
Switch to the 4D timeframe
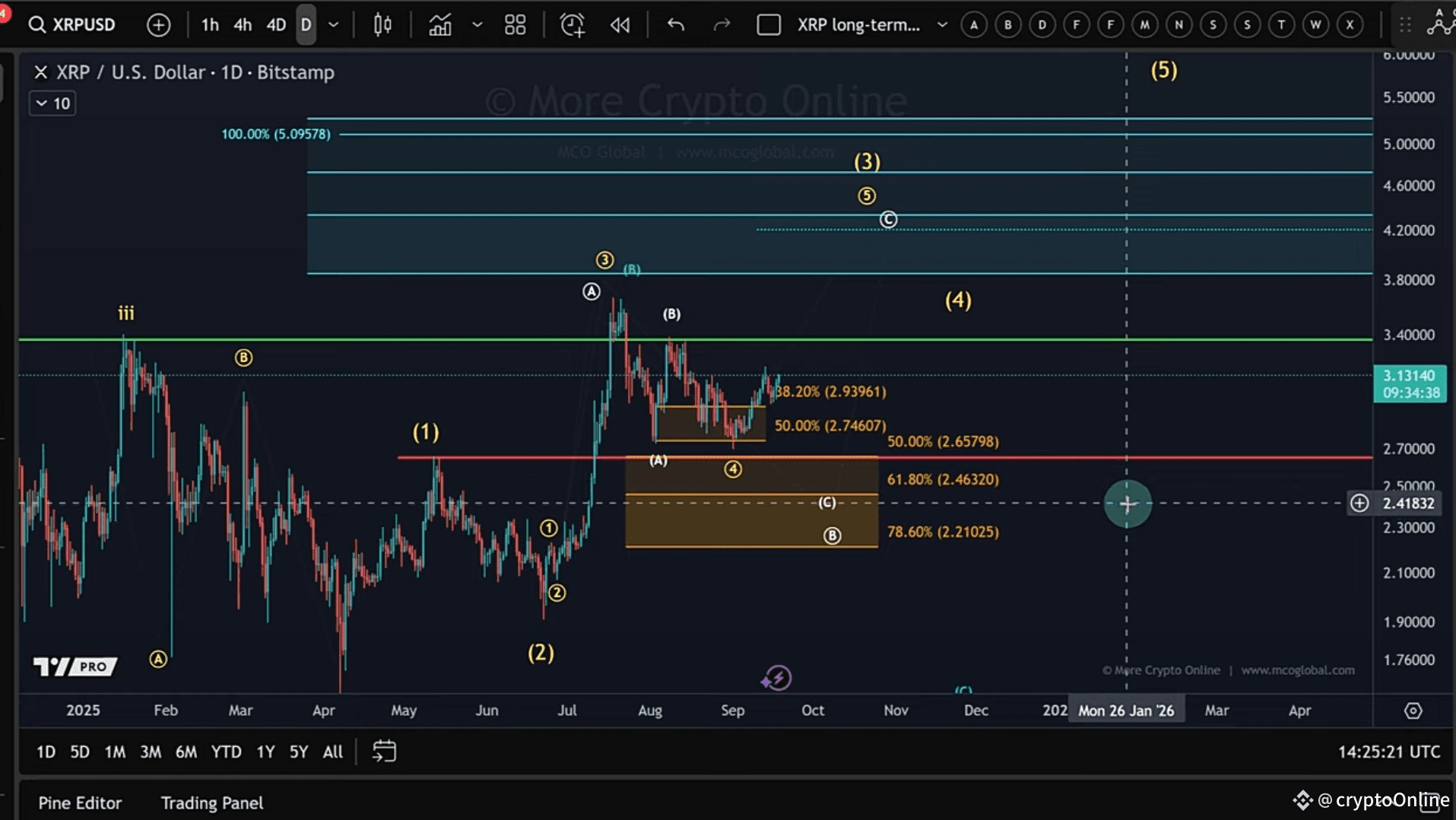coord(276,24)
